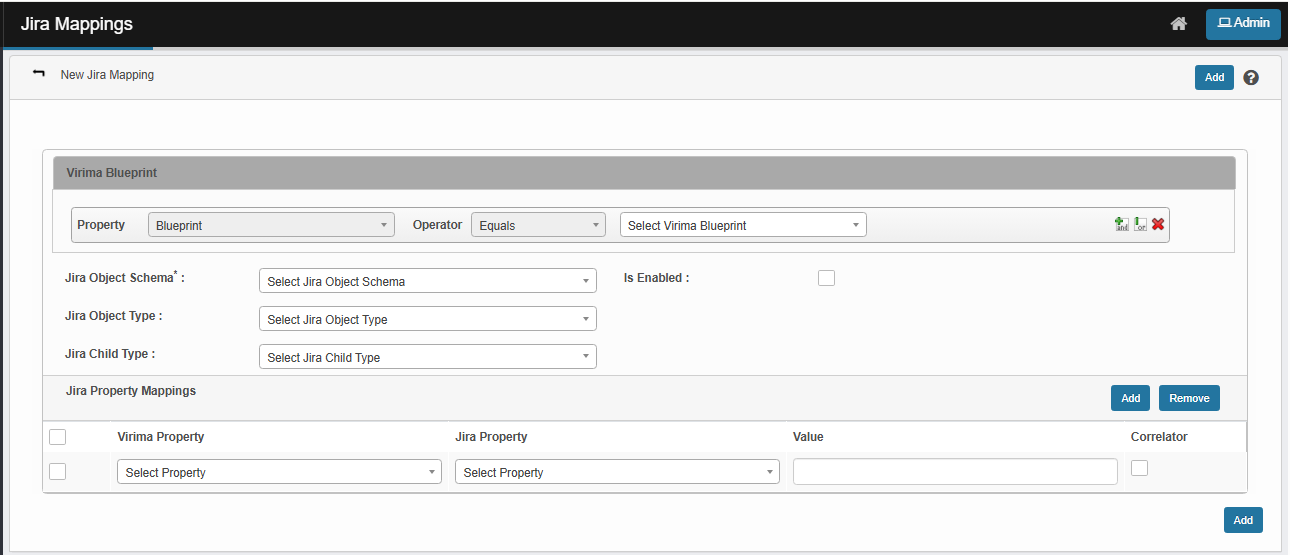The image size is (1290, 555).
Task: Go to the Home page icon
Action: pyautogui.click(x=1179, y=24)
